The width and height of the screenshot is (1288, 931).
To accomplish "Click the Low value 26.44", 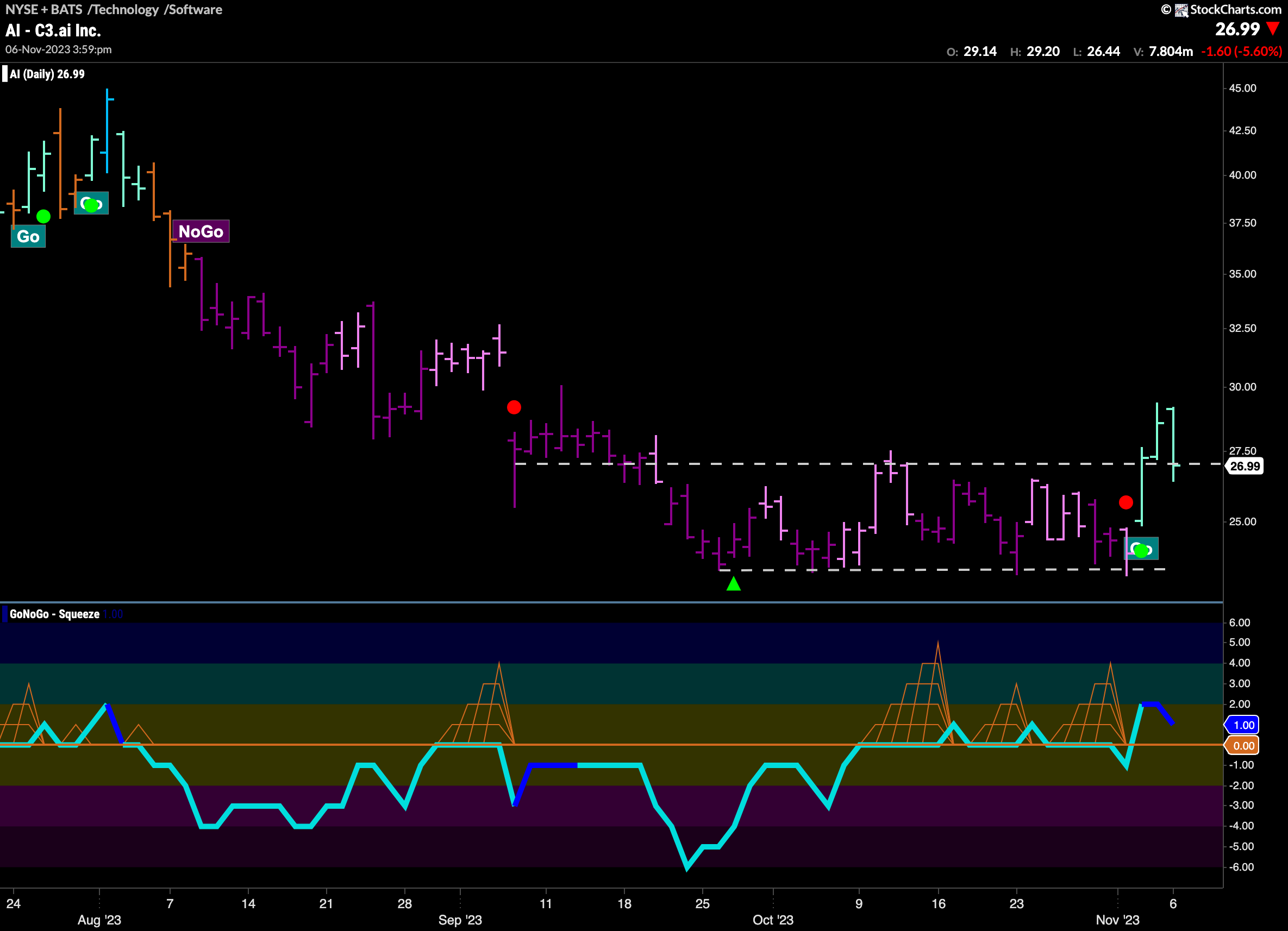I will [1103, 52].
